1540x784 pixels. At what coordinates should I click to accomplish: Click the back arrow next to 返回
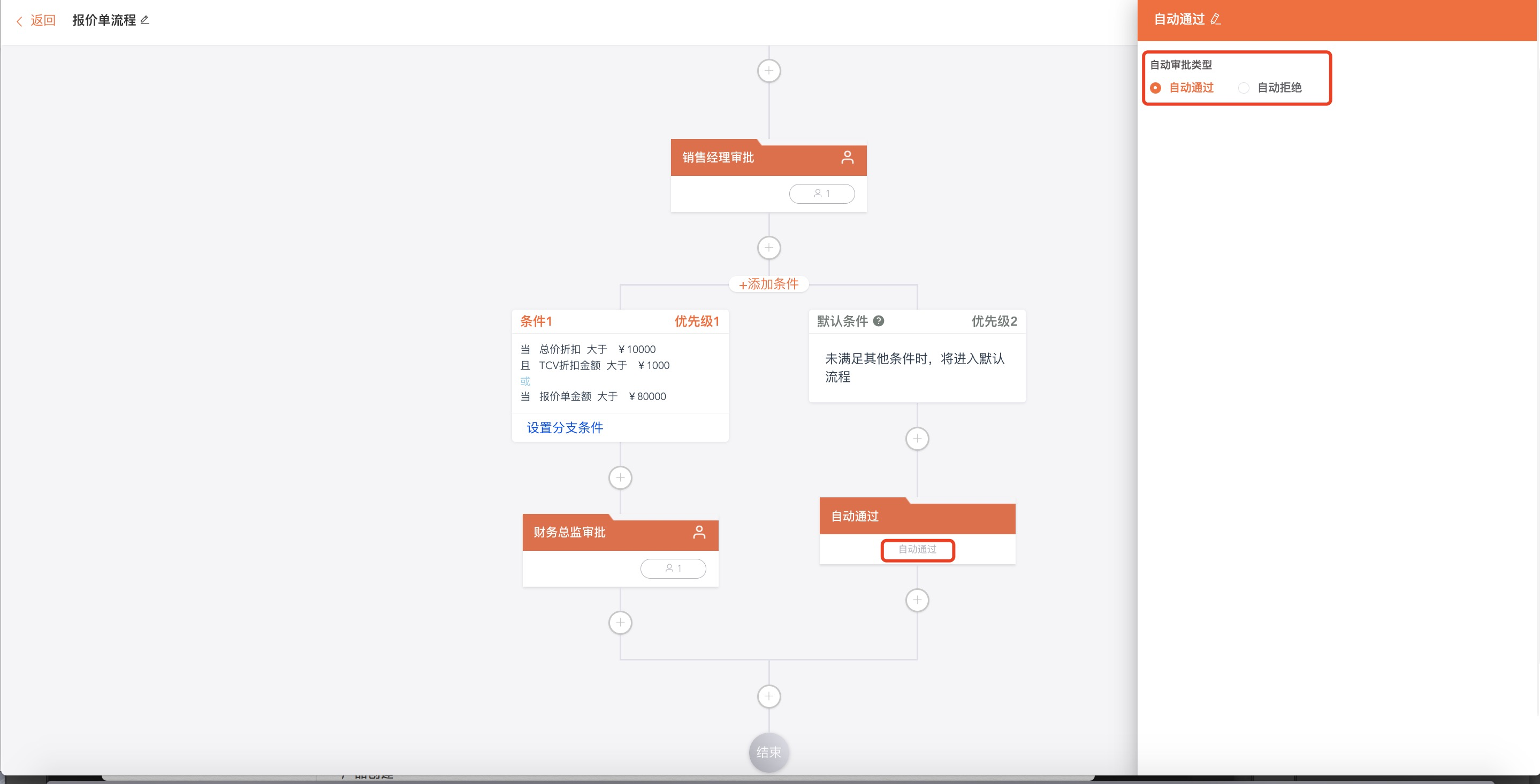(19, 21)
